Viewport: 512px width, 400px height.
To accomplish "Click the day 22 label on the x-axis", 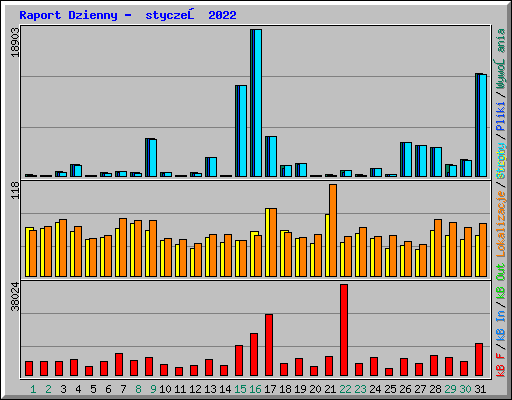I will point(345,389).
